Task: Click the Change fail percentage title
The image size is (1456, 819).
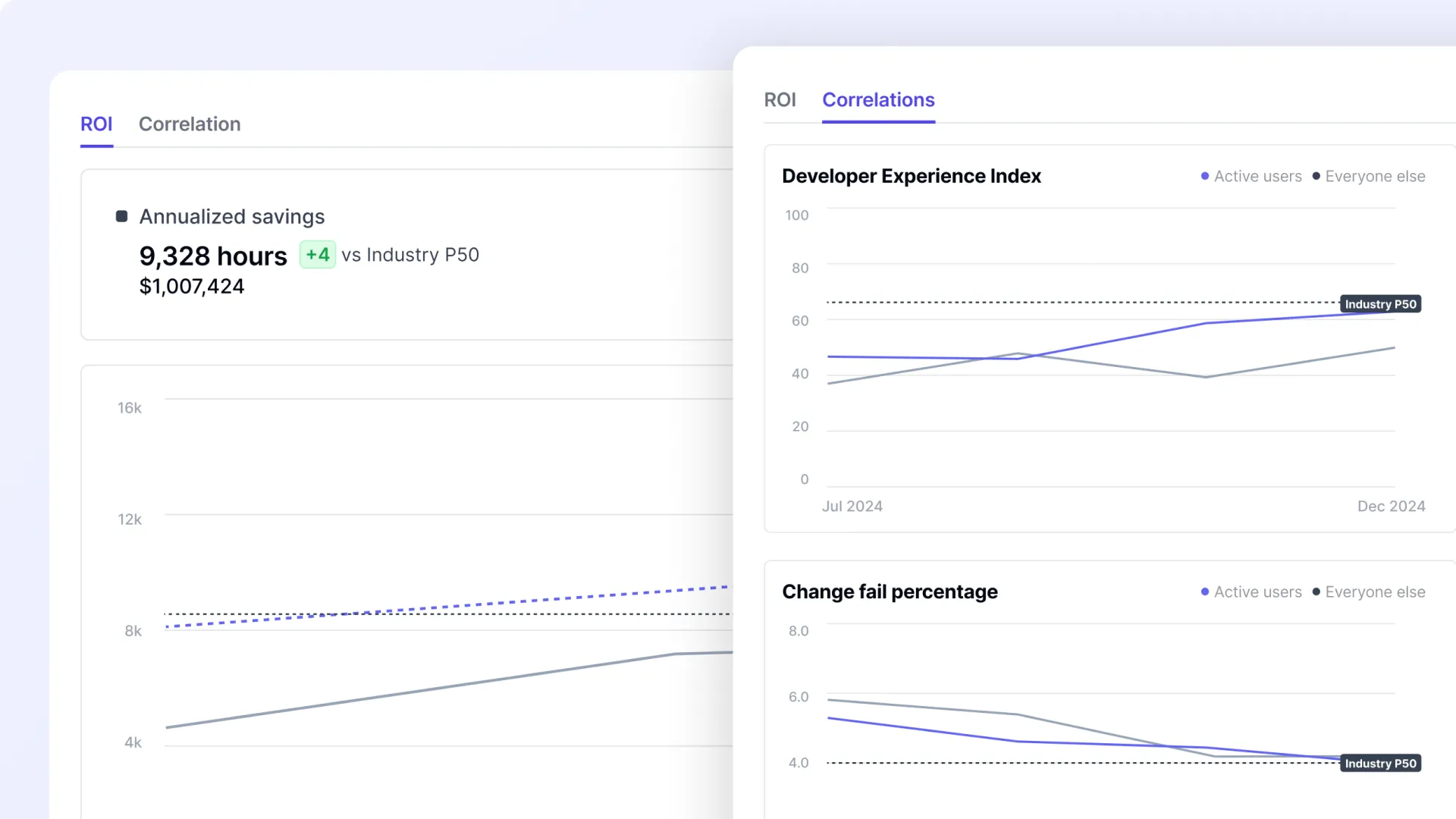Action: [x=890, y=592]
